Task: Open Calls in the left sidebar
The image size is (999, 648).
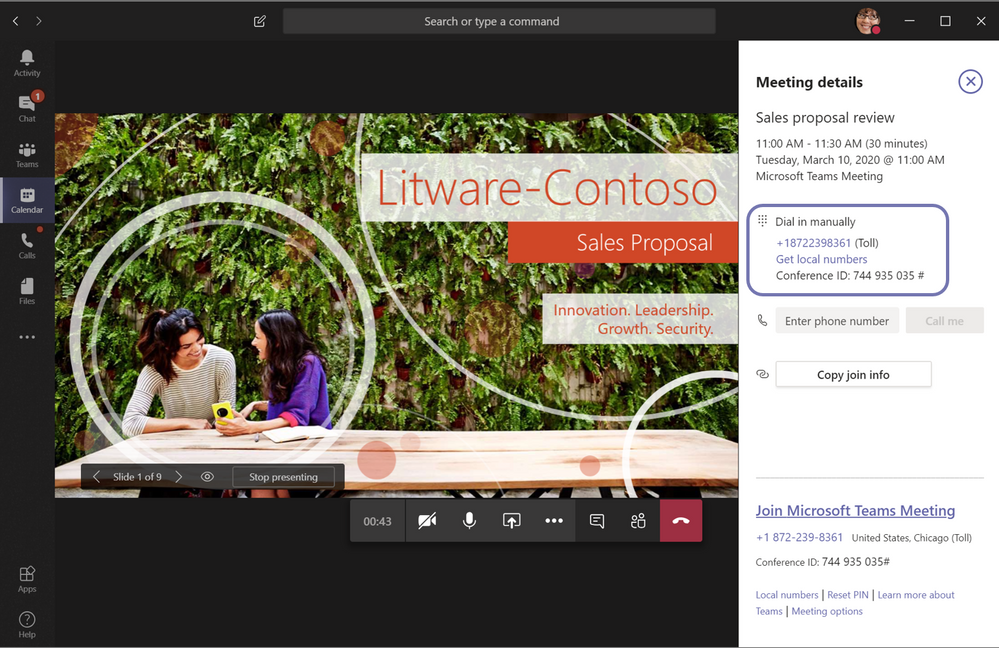Action: click(x=27, y=246)
